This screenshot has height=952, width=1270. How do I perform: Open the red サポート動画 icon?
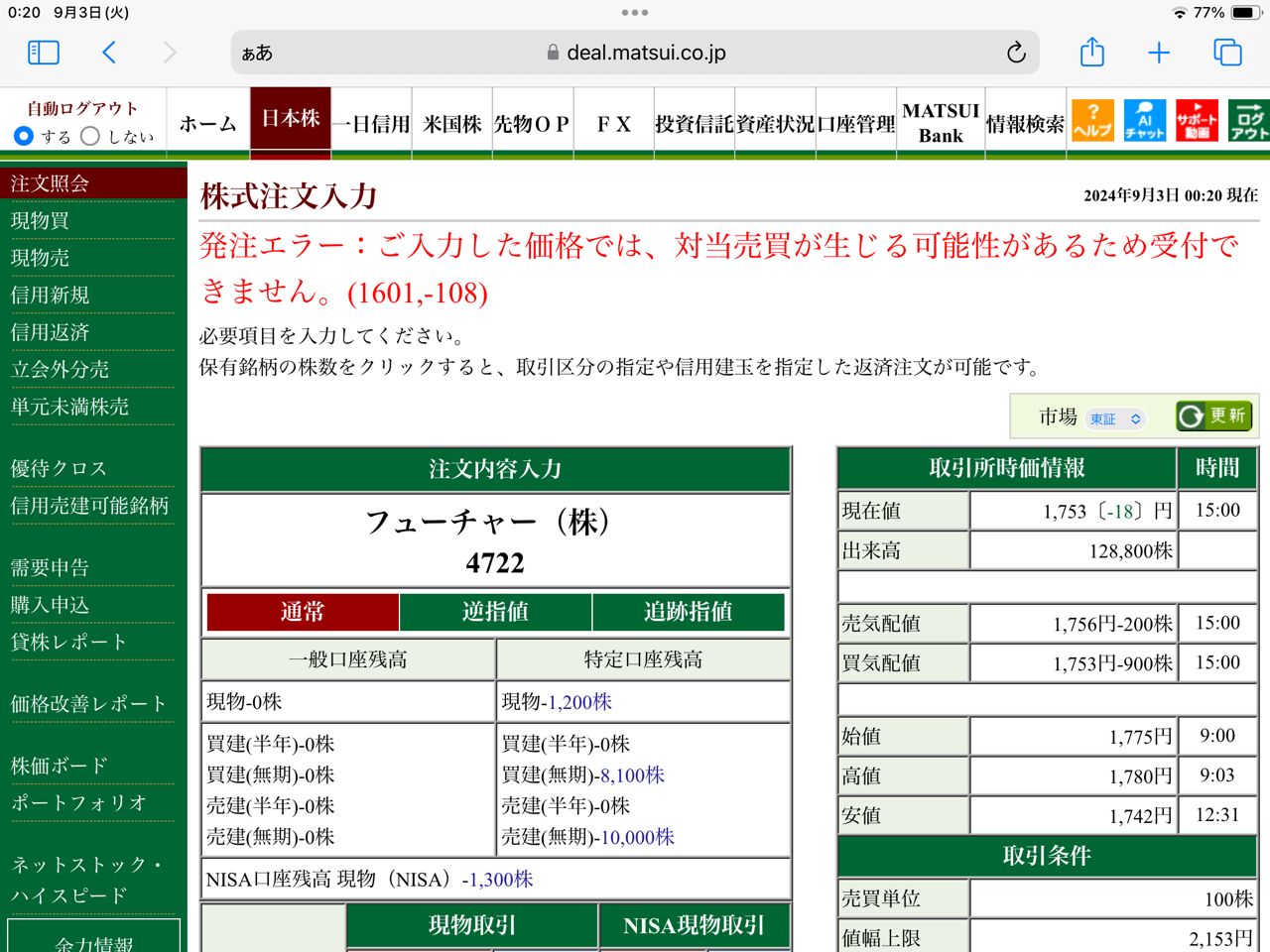[x=1198, y=121]
